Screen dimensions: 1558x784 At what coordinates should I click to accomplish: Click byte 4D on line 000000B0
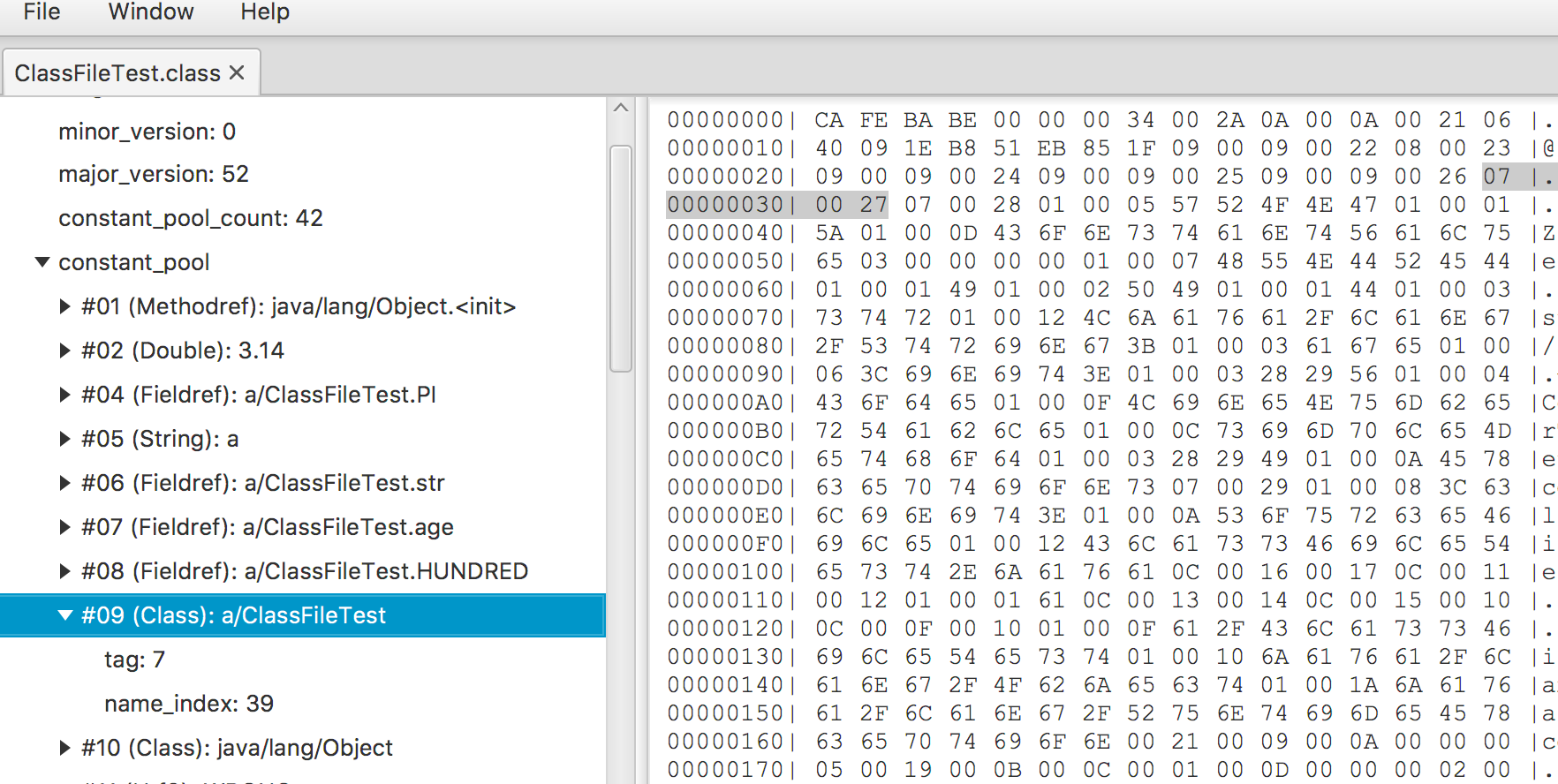(x=1497, y=431)
